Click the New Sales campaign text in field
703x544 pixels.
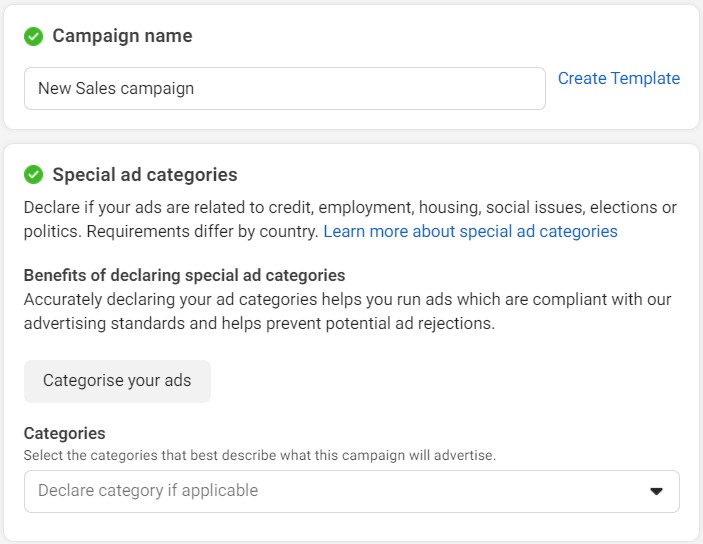click(x=116, y=88)
